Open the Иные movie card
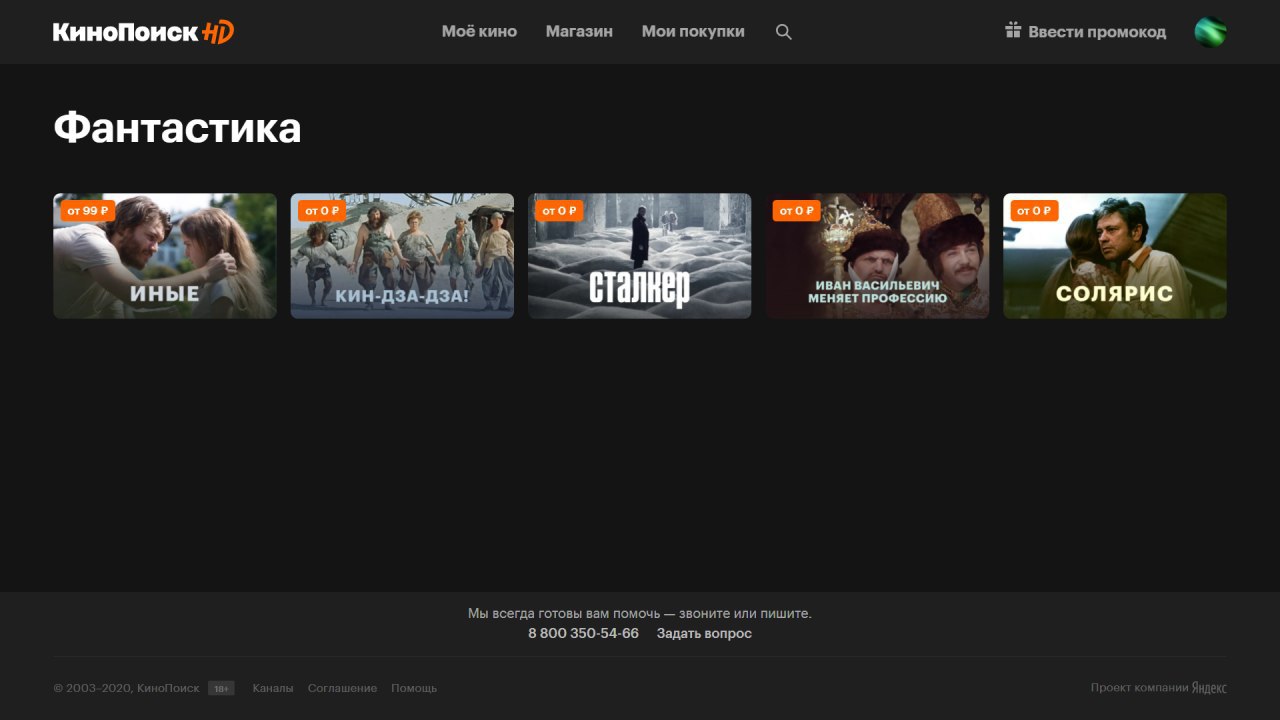The image size is (1280, 720). point(165,256)
